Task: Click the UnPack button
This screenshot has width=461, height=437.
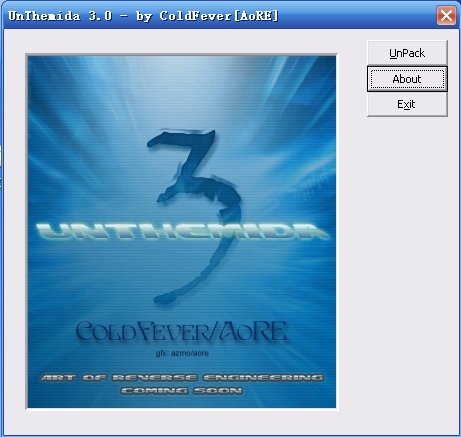Action: pos(407,53)
